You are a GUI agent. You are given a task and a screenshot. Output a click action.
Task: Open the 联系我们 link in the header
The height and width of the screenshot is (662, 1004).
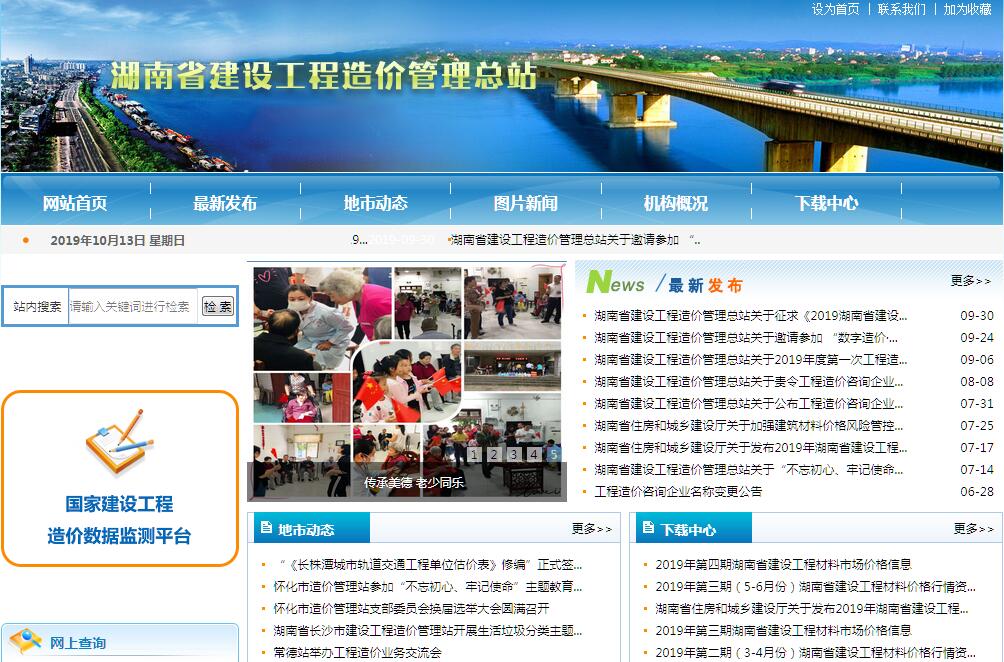coord(902,9)
